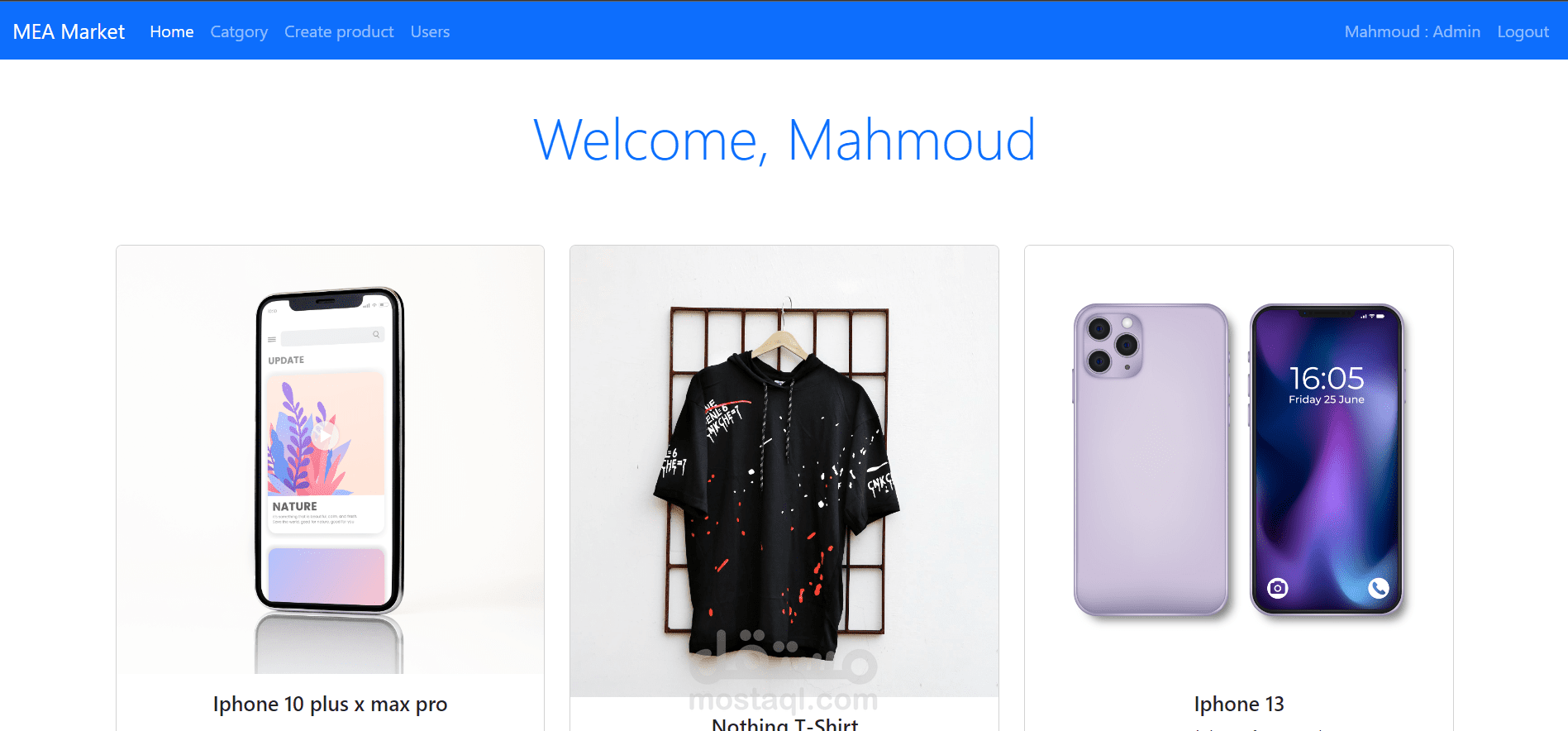1568x731 pixels.
Task: Open the Iphone 10 plus product image
Action: (x=330, y=460)
